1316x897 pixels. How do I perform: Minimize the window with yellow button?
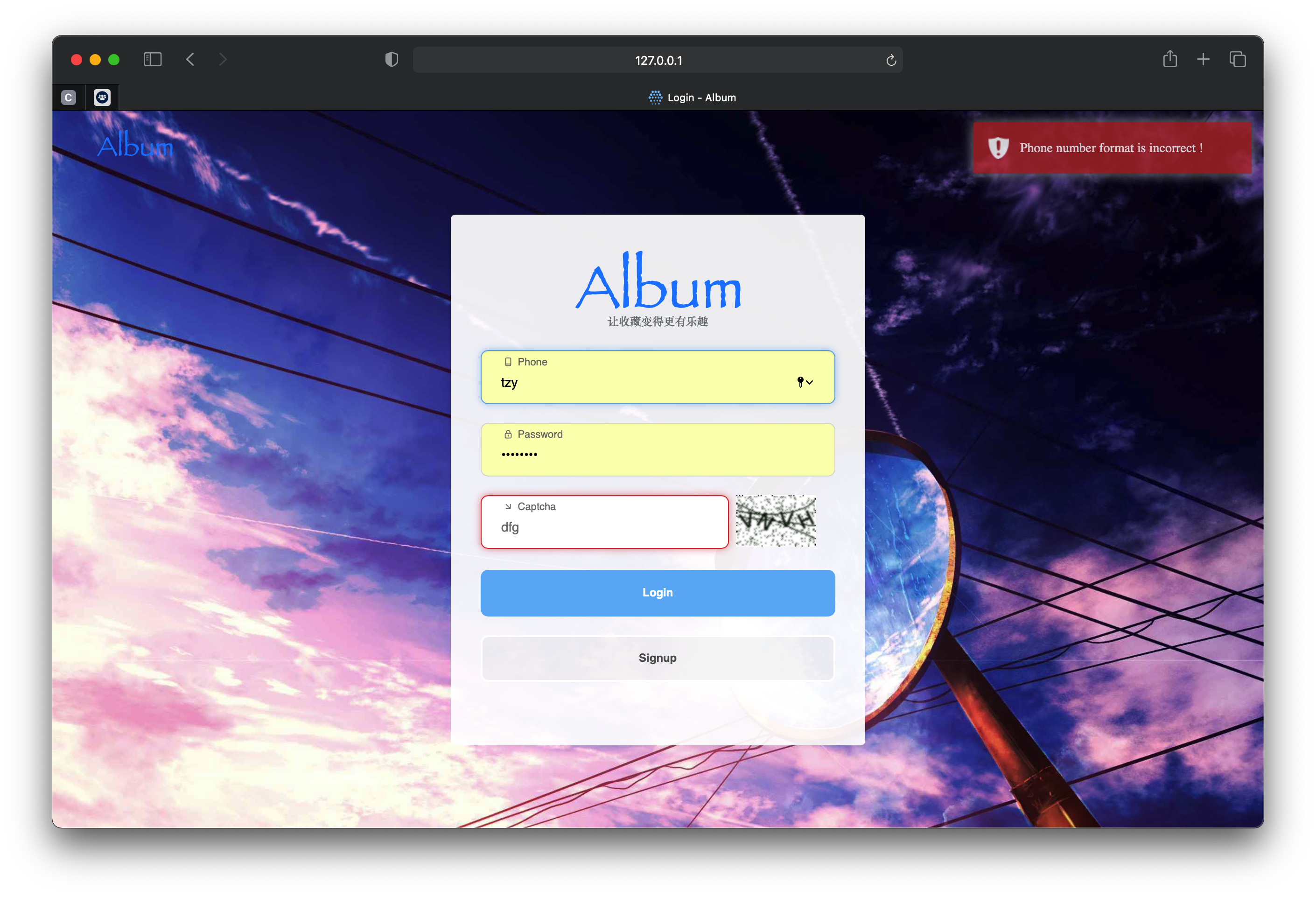click(x=95, y=59)
